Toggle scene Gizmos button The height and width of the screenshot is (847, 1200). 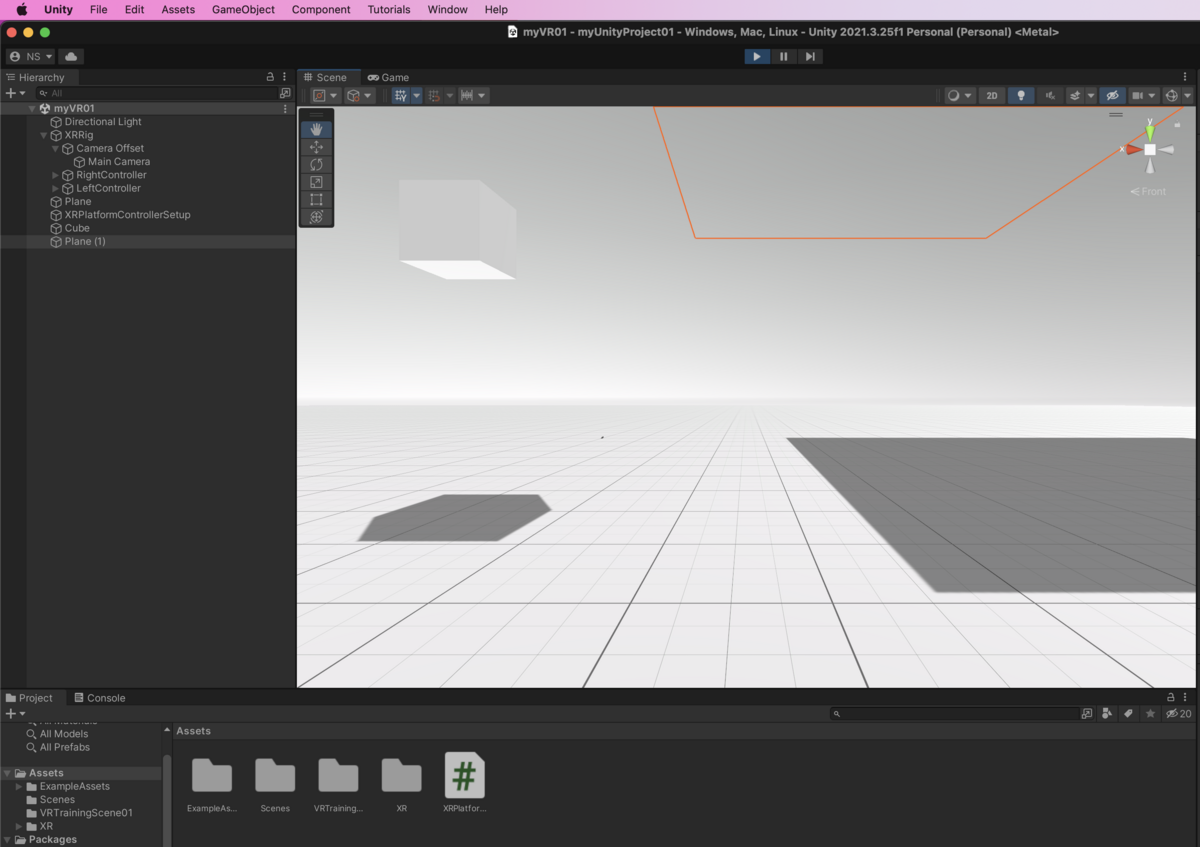click(1171, 96)
